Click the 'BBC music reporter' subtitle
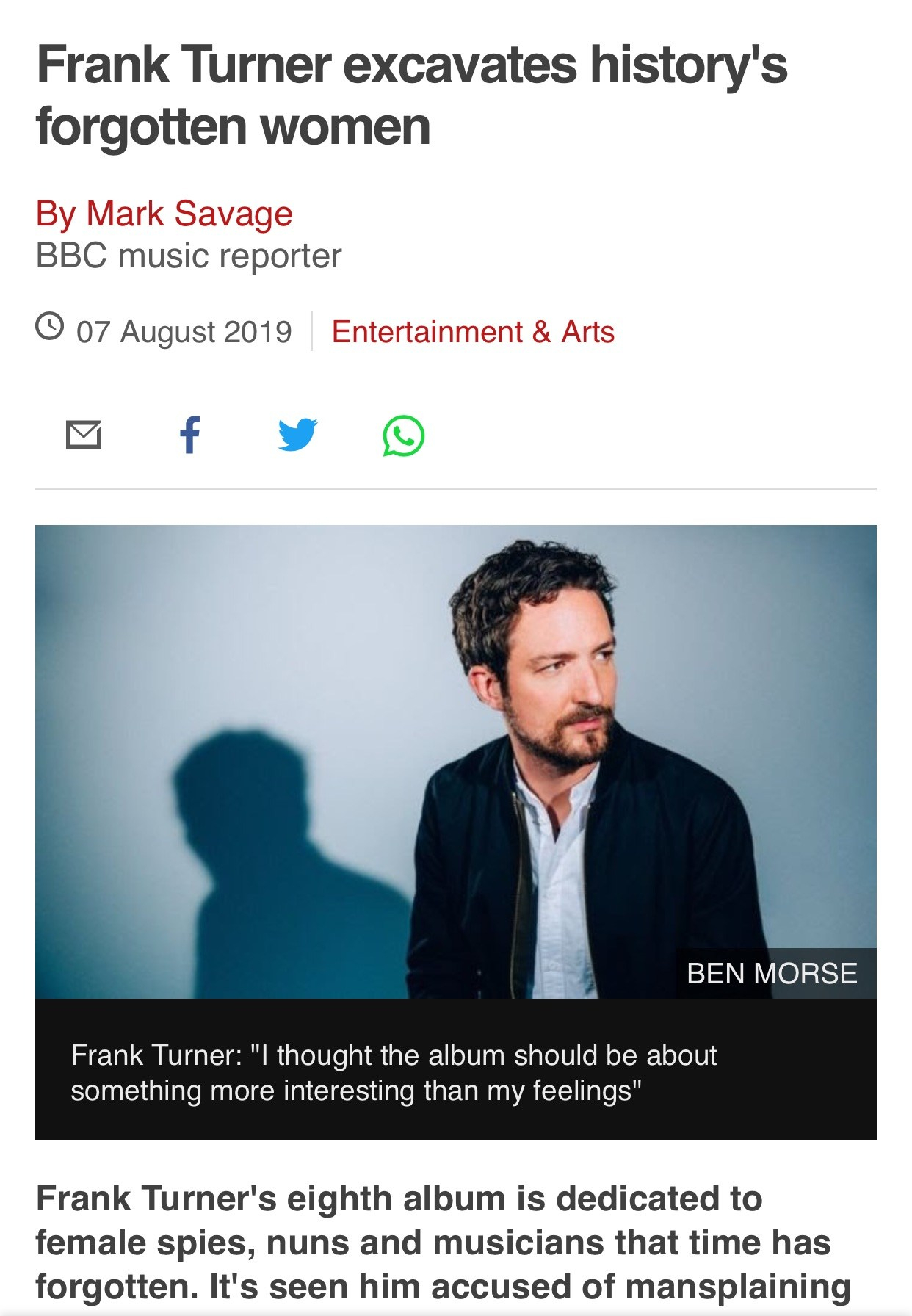The width and height of the screenshot is (912, 1316). [189, 256]
